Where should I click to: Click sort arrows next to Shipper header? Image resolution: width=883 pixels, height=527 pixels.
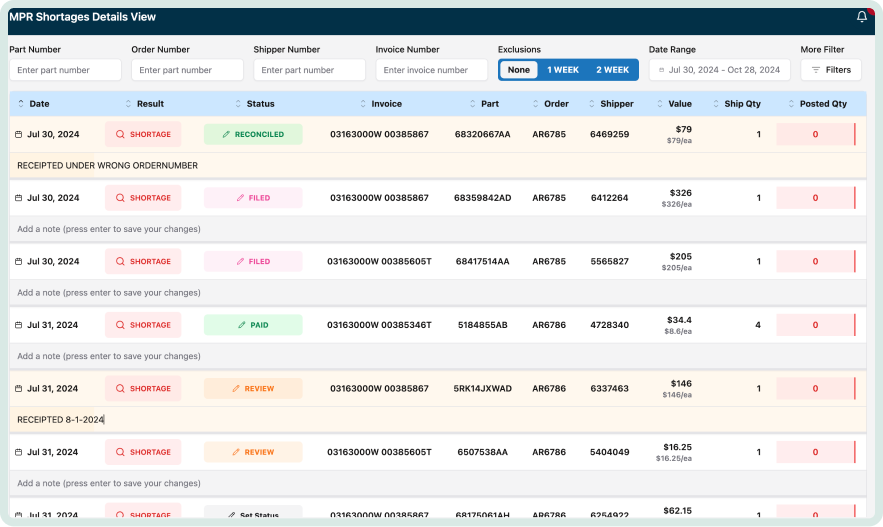click(x=592, y=104)
